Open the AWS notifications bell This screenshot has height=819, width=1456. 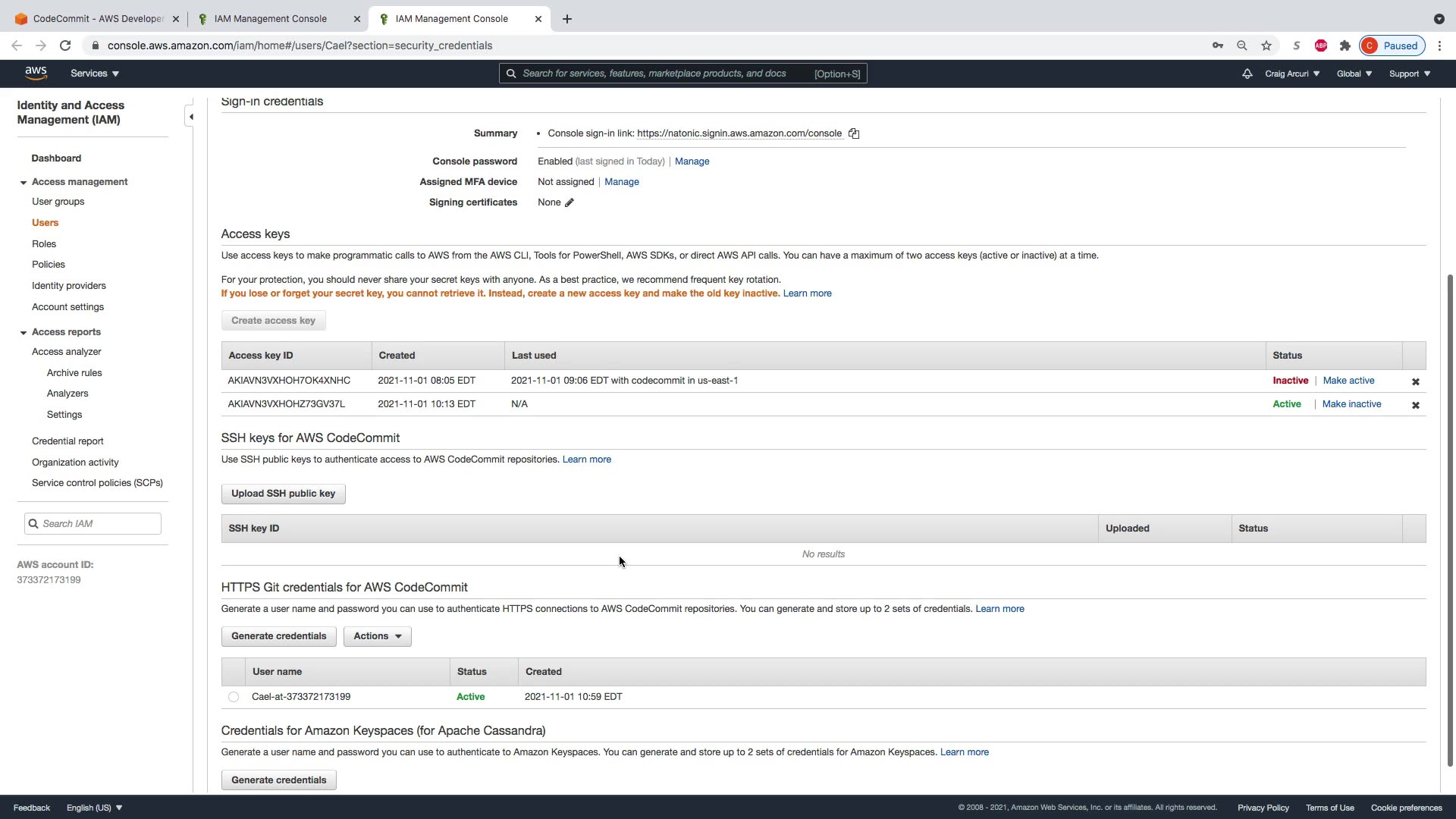click(x=1247, y=74)
